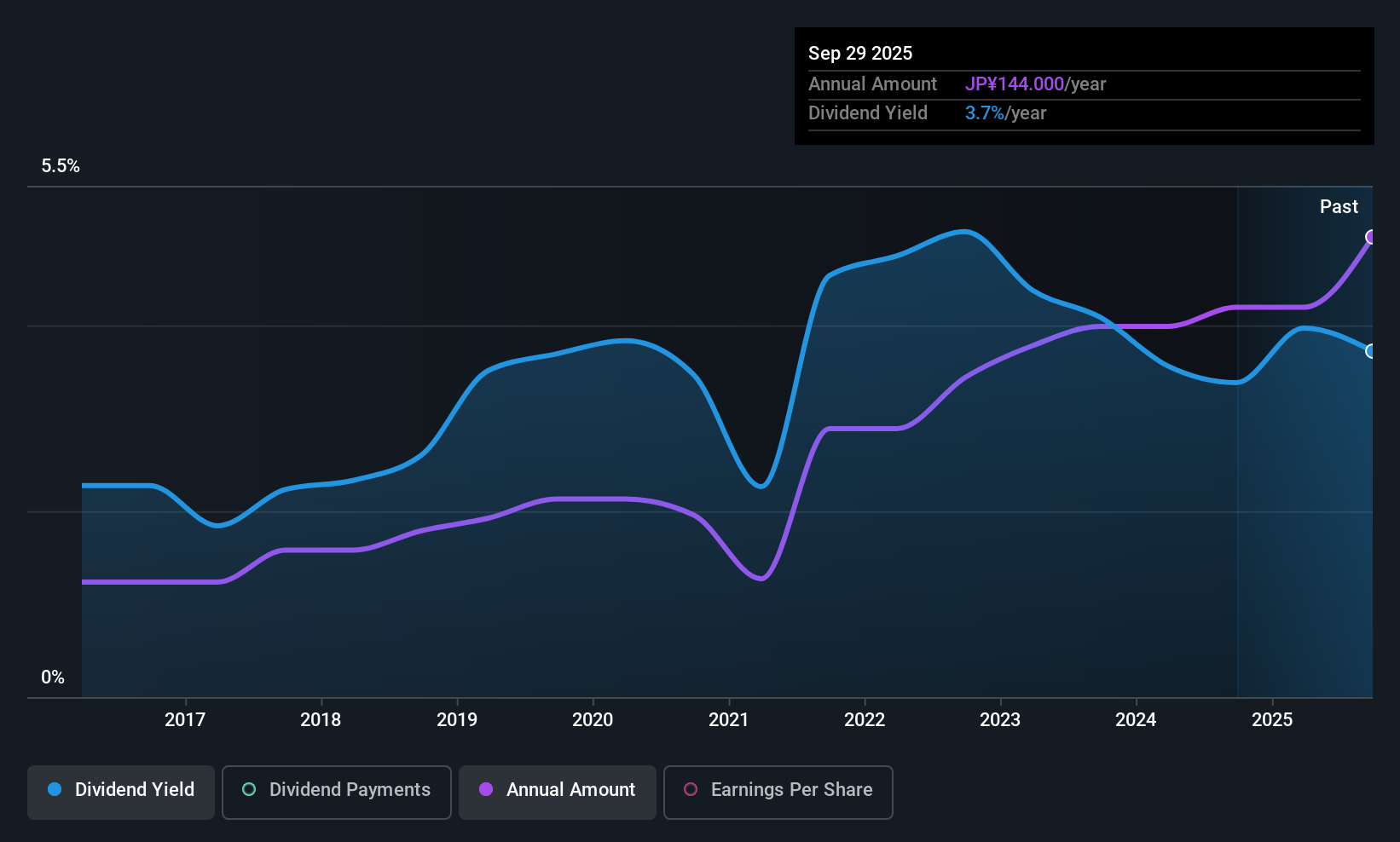Click the purple Annual Amount legend dot
This screenshot has height=842, width=1400.
click(486, 790)
